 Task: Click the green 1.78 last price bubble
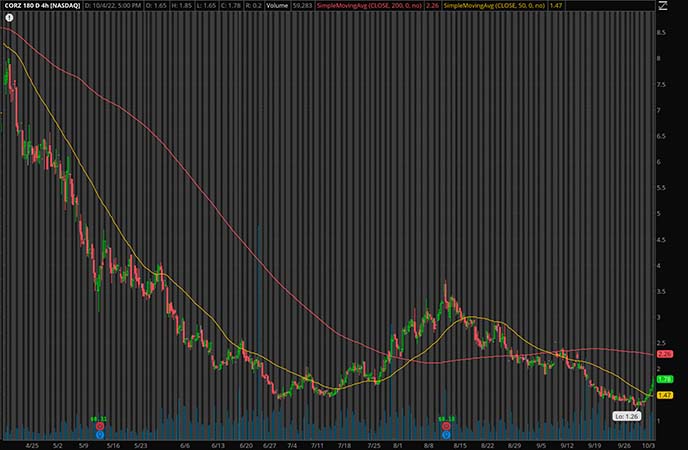(x=664, y=380)
